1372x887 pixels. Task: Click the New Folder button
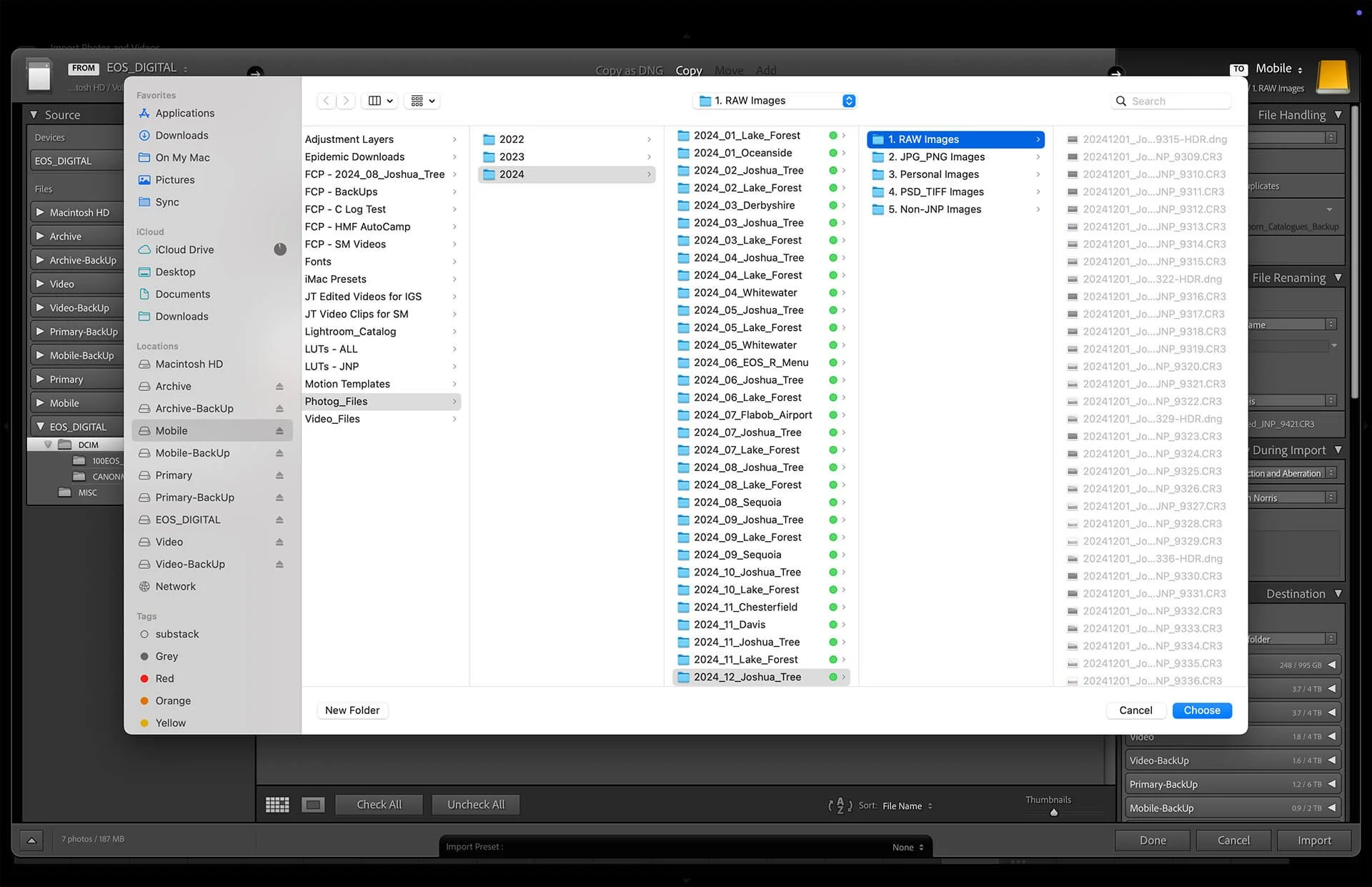pos(352,710)
